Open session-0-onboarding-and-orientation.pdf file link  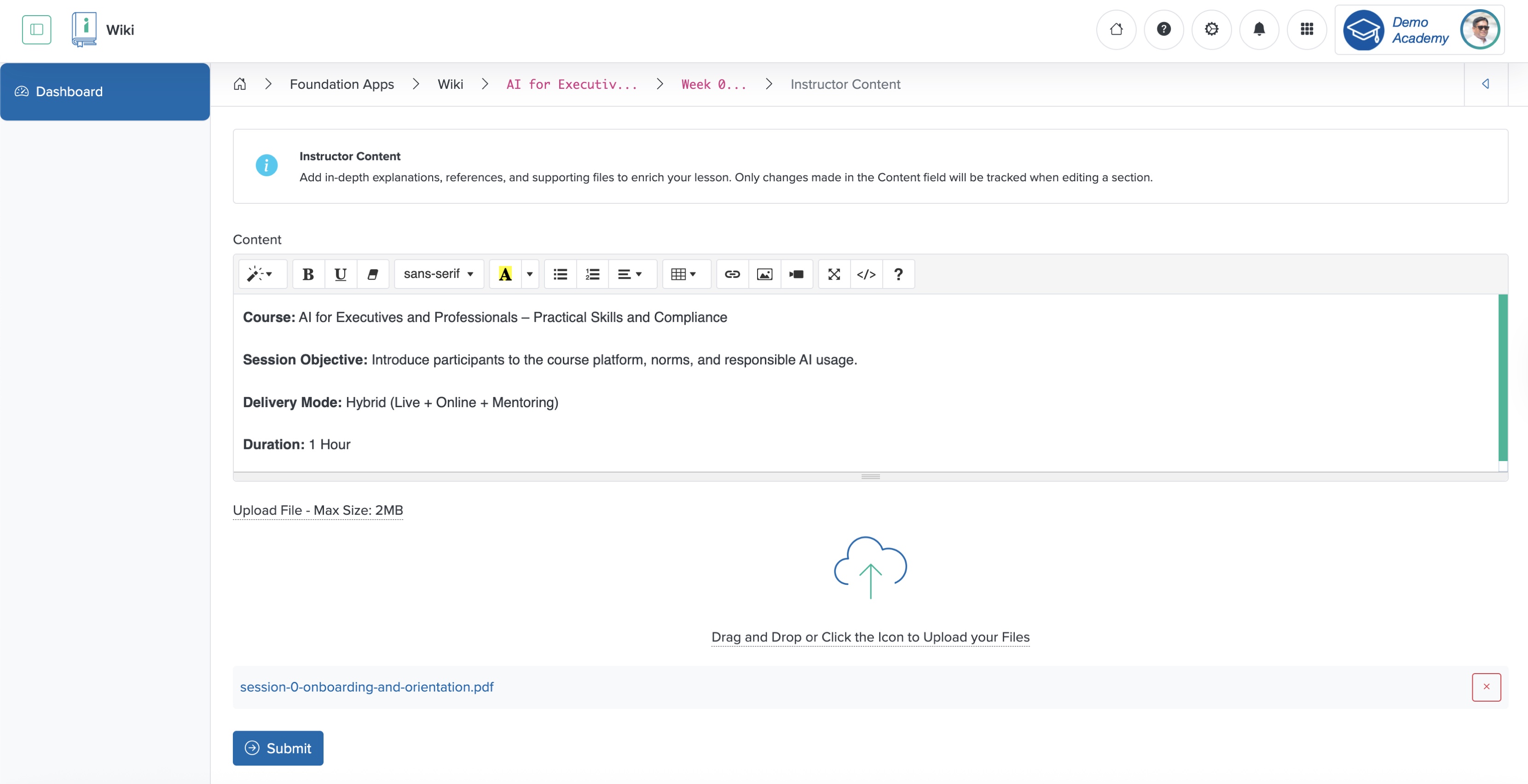366,687
